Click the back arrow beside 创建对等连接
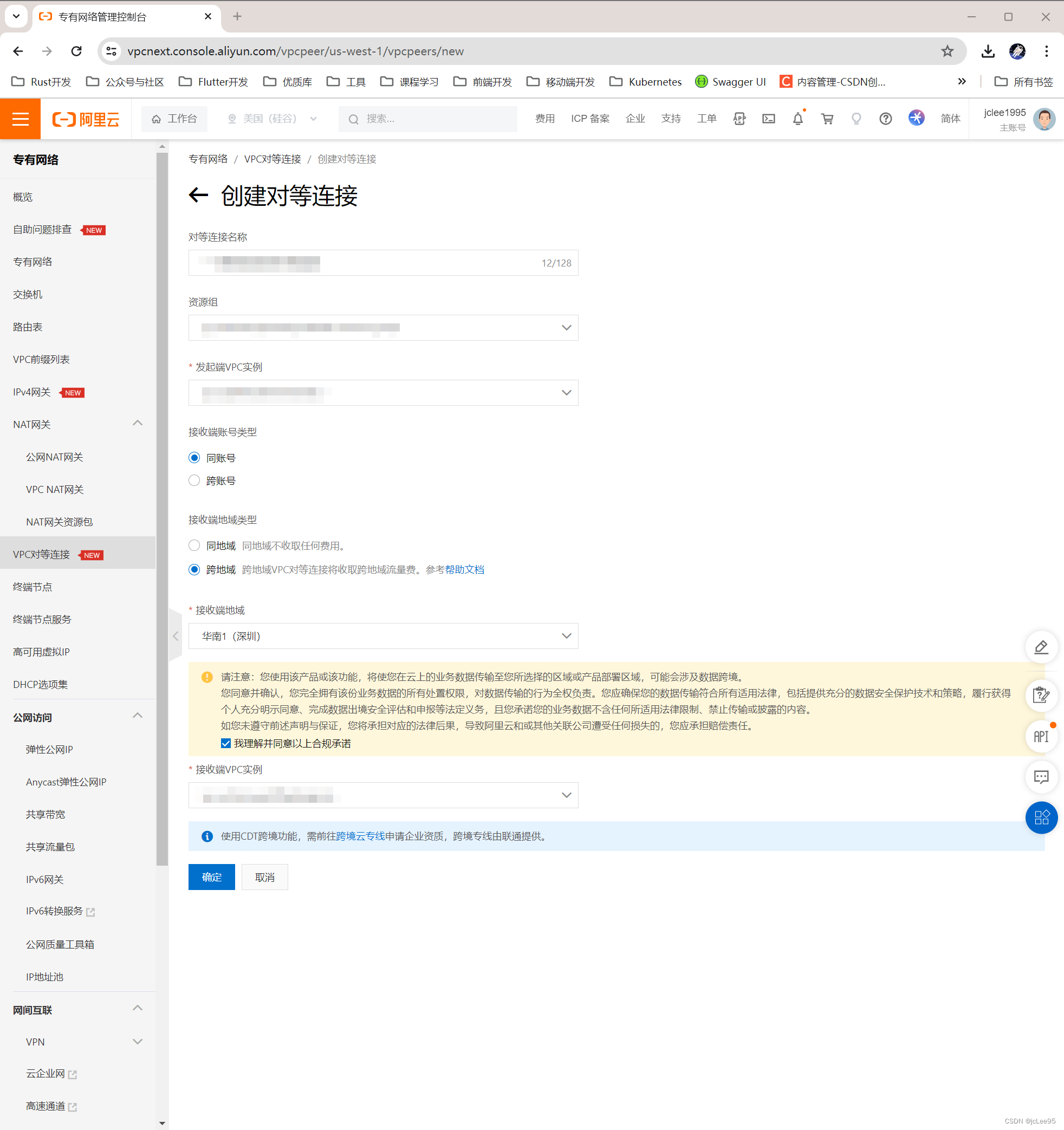Viewport: 1064px width, 1130px height. (x=198, y=196)
